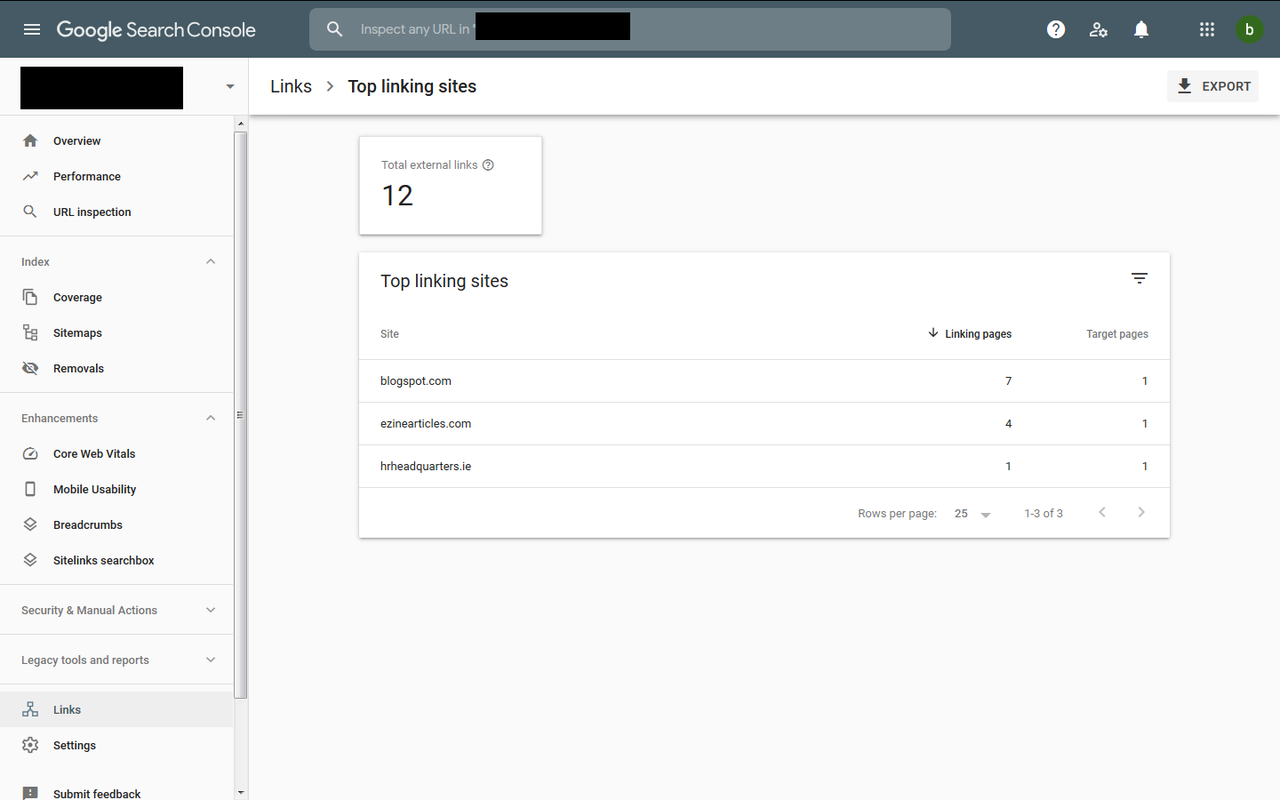Click the Total external links info icon
Screen dimensions: 1280x800
click(488, 165)
